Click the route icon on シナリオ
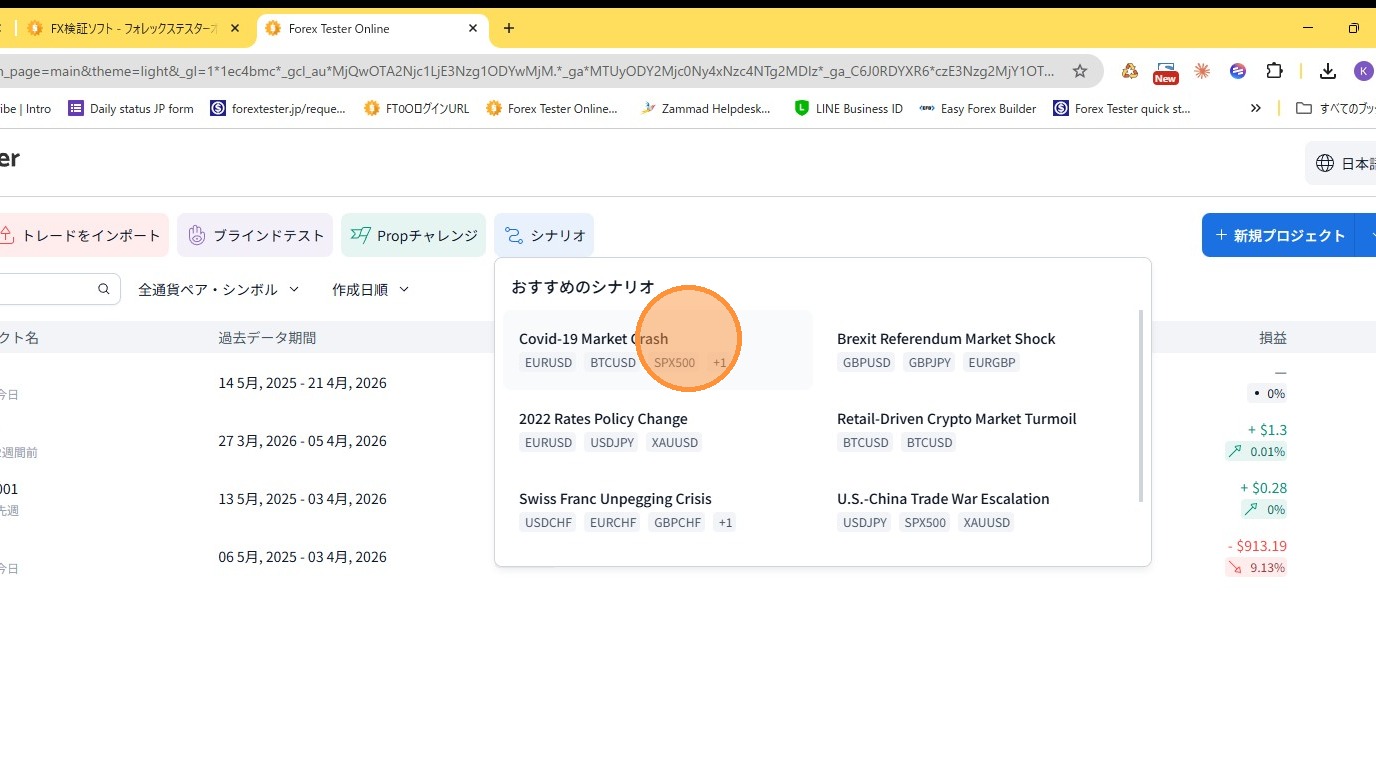Image resolution: width=1376 pixels, height=769 pixels. coord(513,236)
